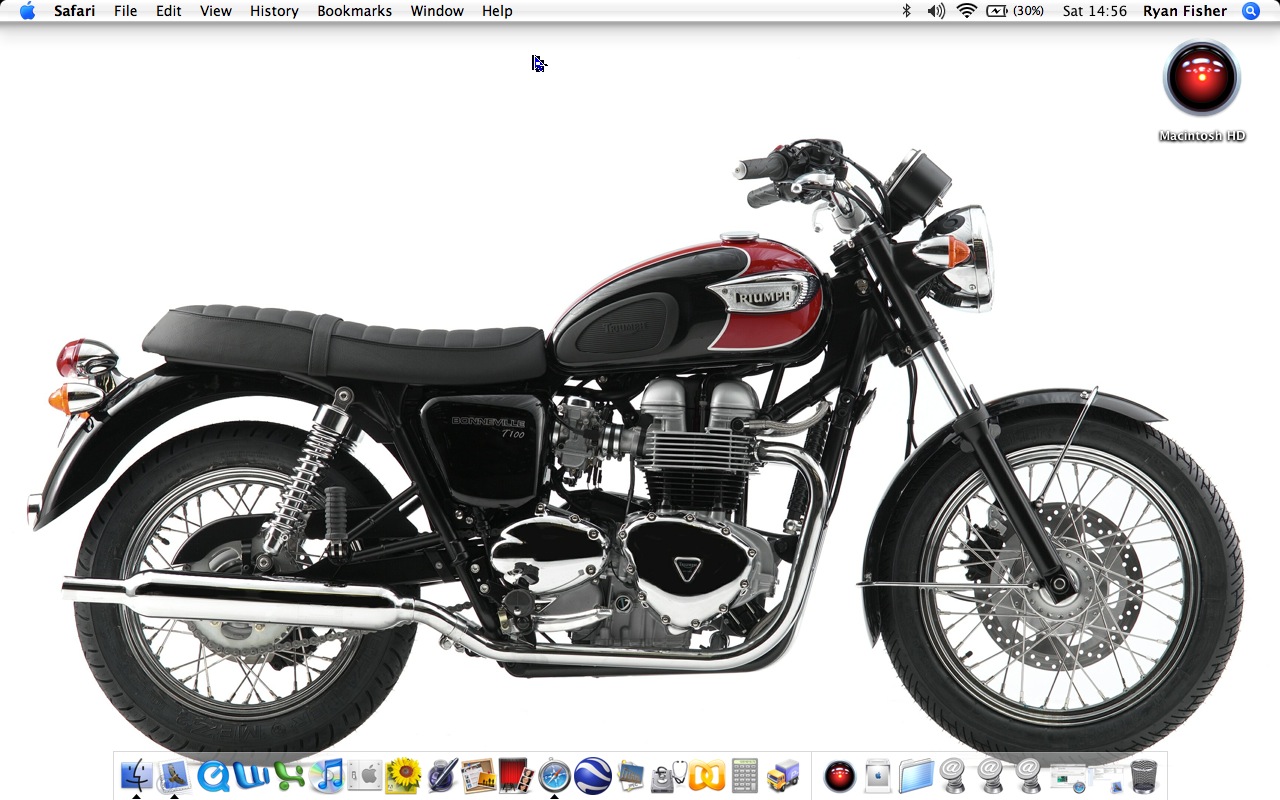Launch Google Earth from the Dock
Viewport: 1280px width, 800px height.
pos(593,776)
